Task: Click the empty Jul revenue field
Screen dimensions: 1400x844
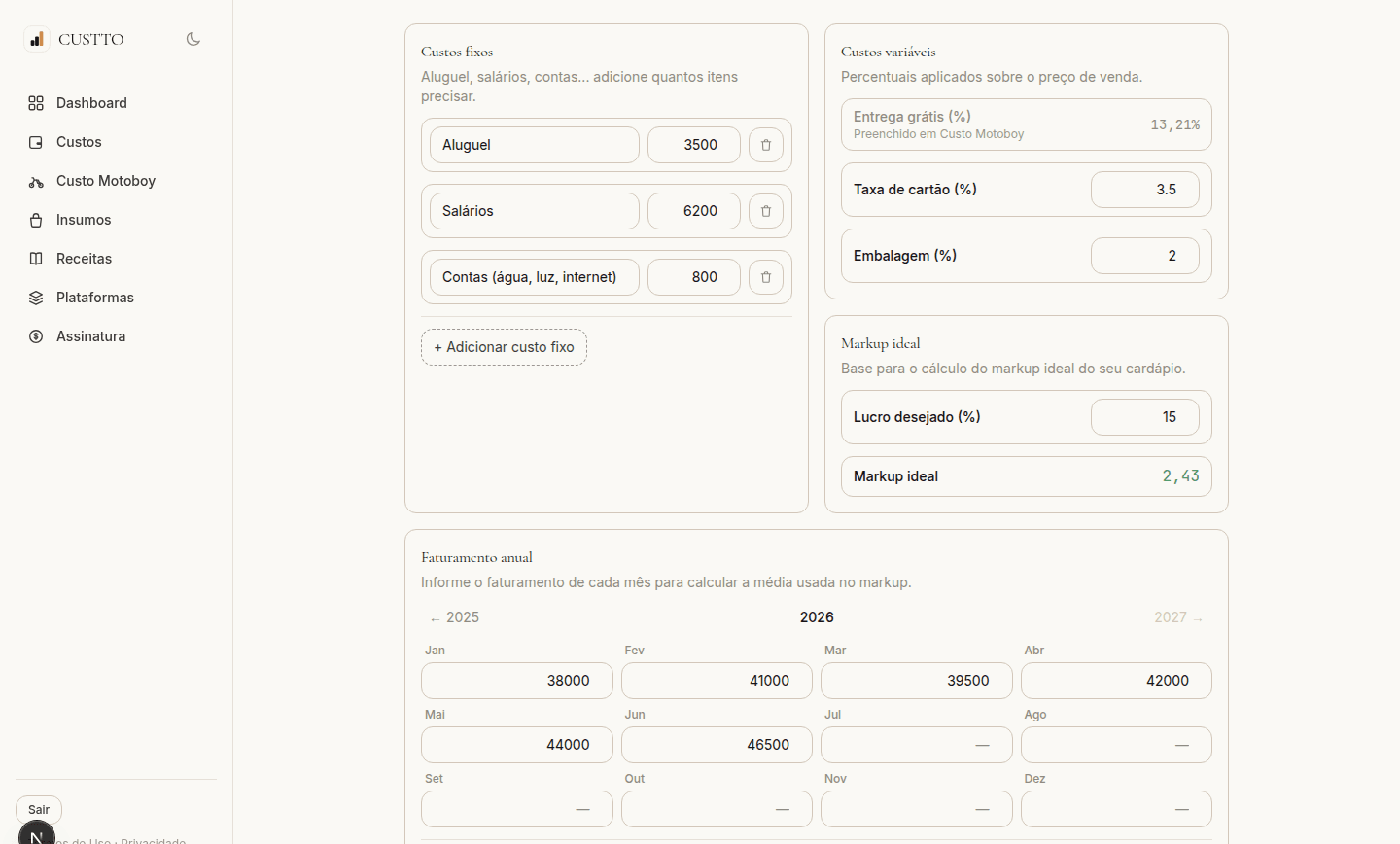Action: (x=917, y=745)
